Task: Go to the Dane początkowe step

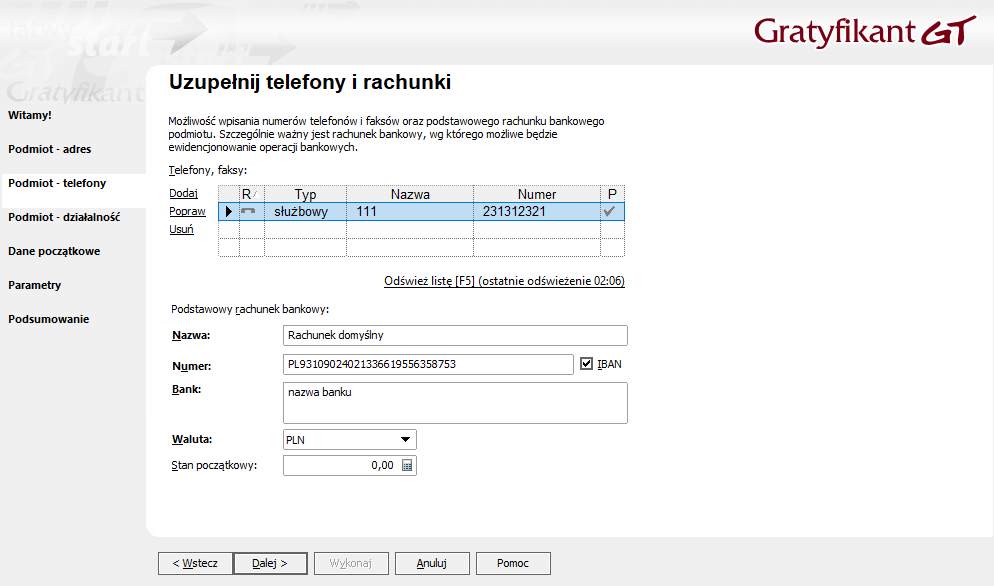Action: pyautogui.click(x=54, y=251)
